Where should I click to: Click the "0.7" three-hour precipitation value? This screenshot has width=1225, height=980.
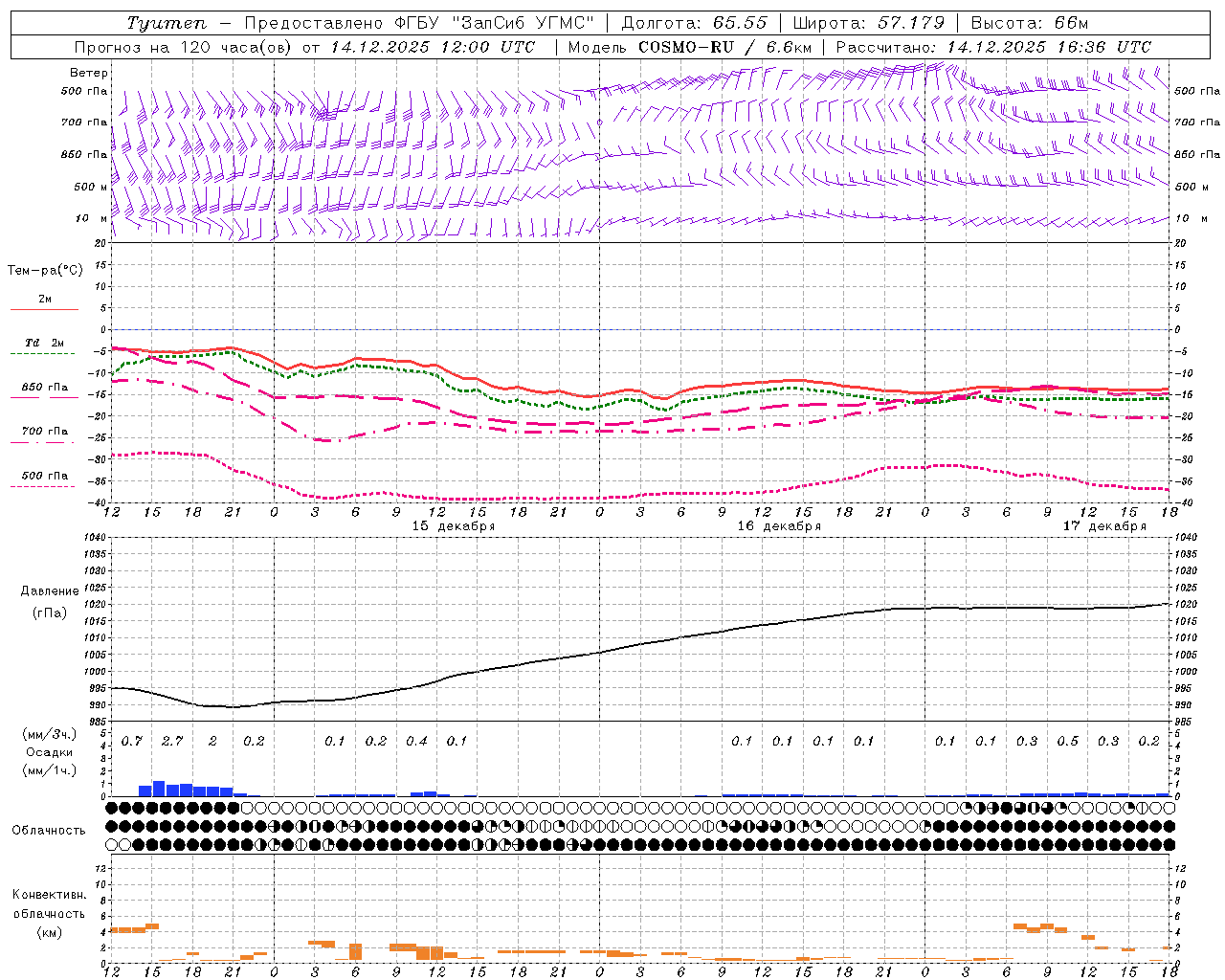pyautogui.click(x=132, y=742)
